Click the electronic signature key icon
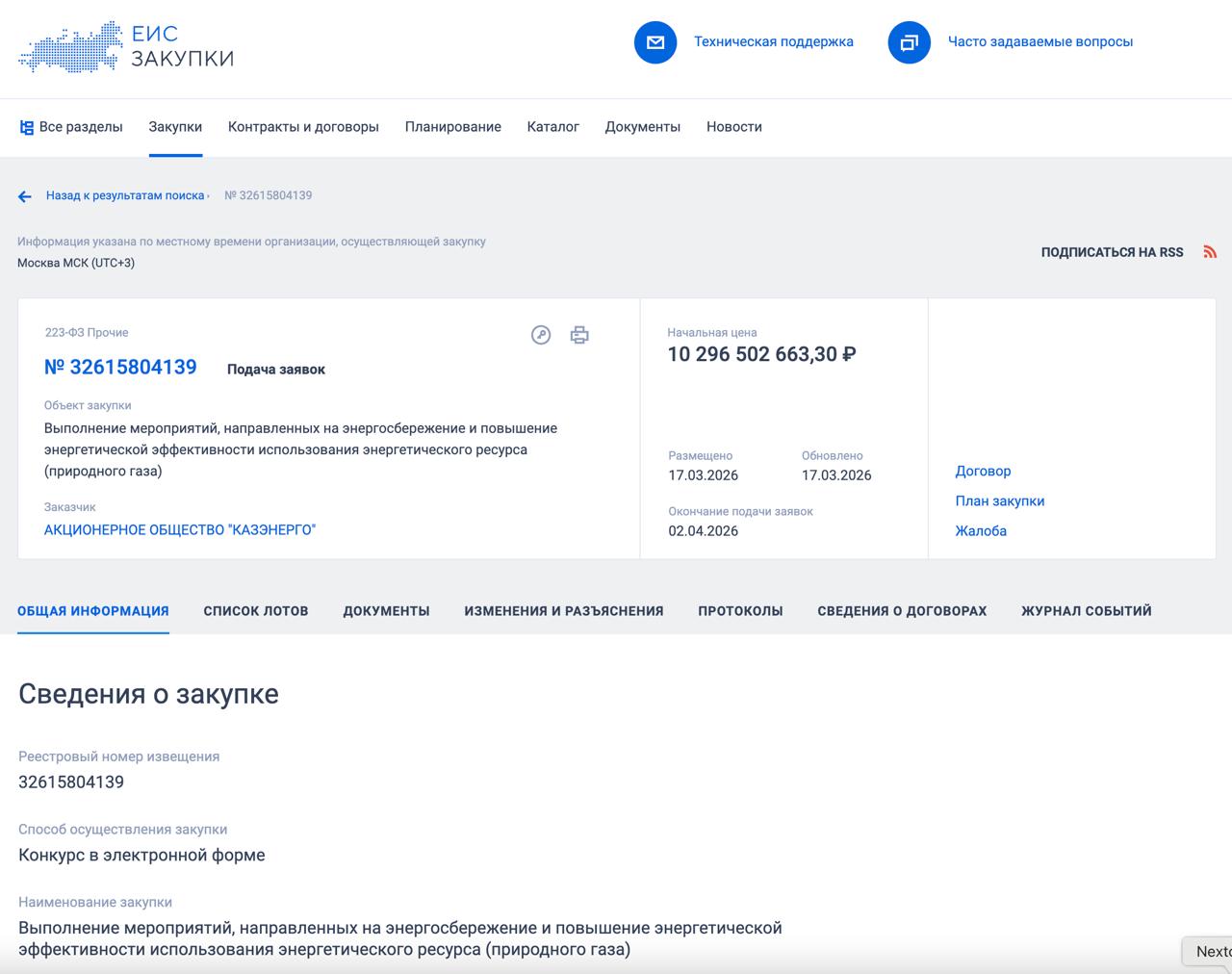This screenshot has height=974, width=1232. (541, 335)
